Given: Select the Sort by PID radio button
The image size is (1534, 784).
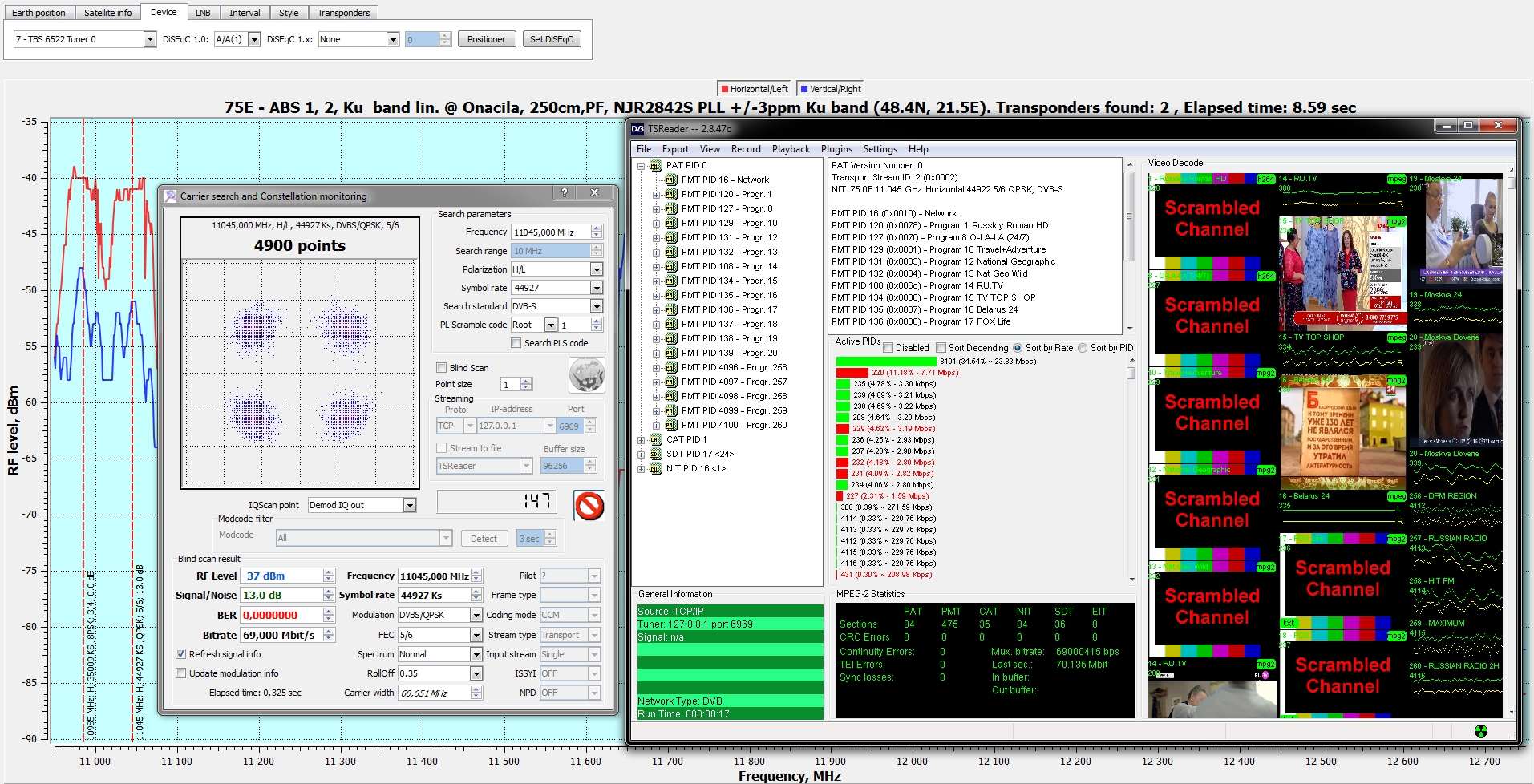Looking at the screenshot, I should click(1083, 348).
